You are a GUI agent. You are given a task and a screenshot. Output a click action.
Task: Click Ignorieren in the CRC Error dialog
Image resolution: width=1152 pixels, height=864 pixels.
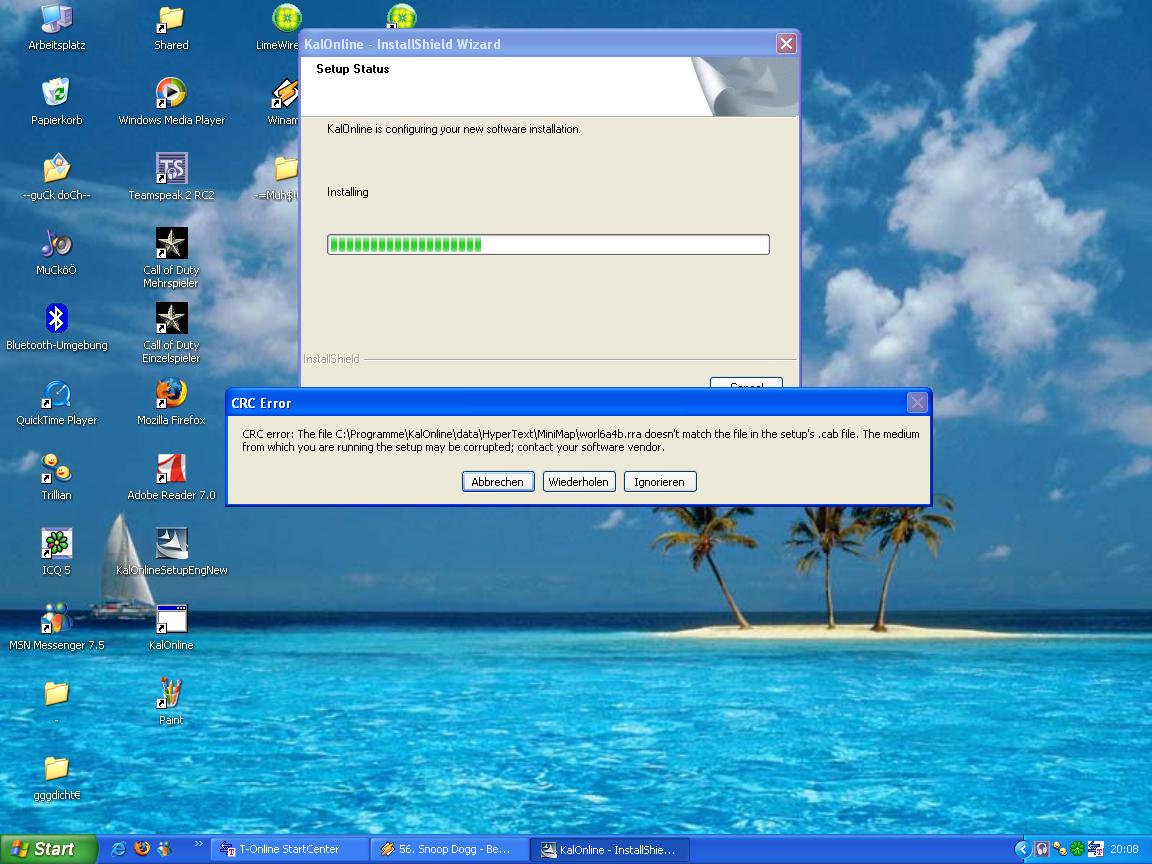(659, 482)
